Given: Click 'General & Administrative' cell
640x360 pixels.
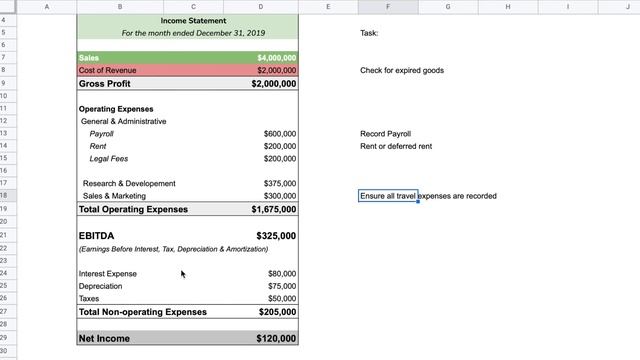Looking at the screenshot, I should (123, 121).
